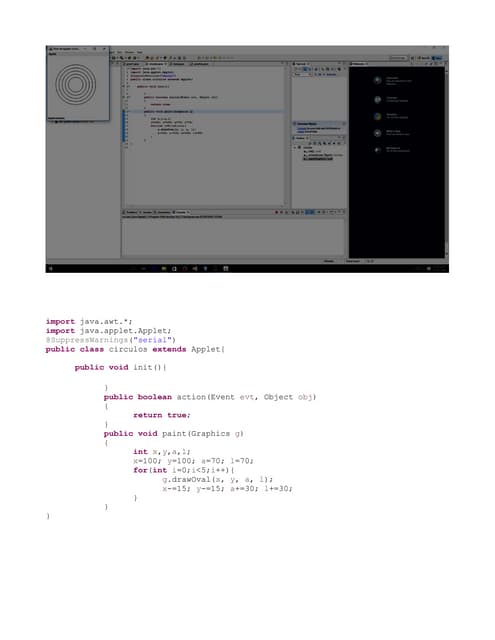This screenshot has height=640, width=495.
Task: Click the Windows Start button
Action: click(51, 269)
